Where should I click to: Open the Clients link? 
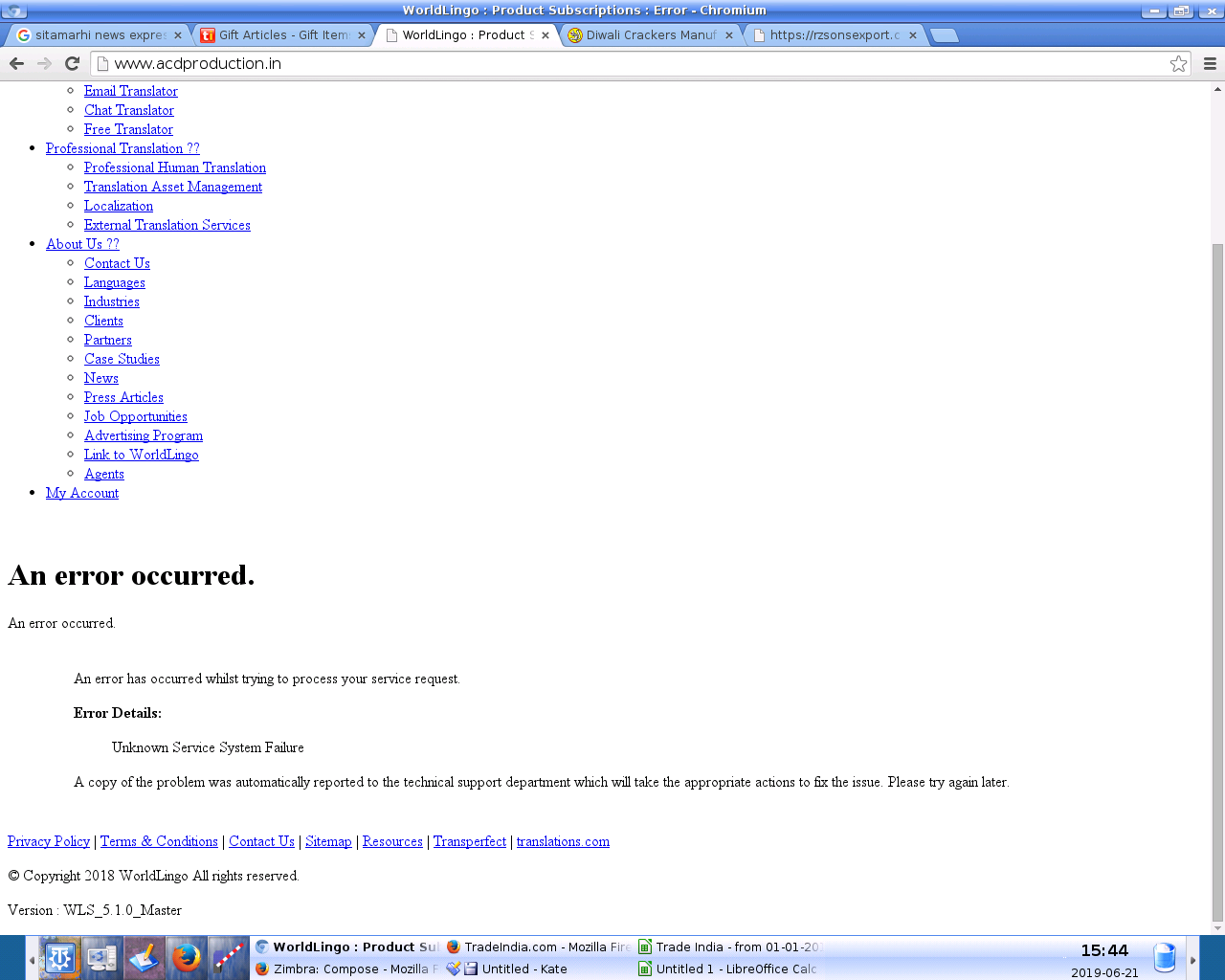tap(103, 321)
